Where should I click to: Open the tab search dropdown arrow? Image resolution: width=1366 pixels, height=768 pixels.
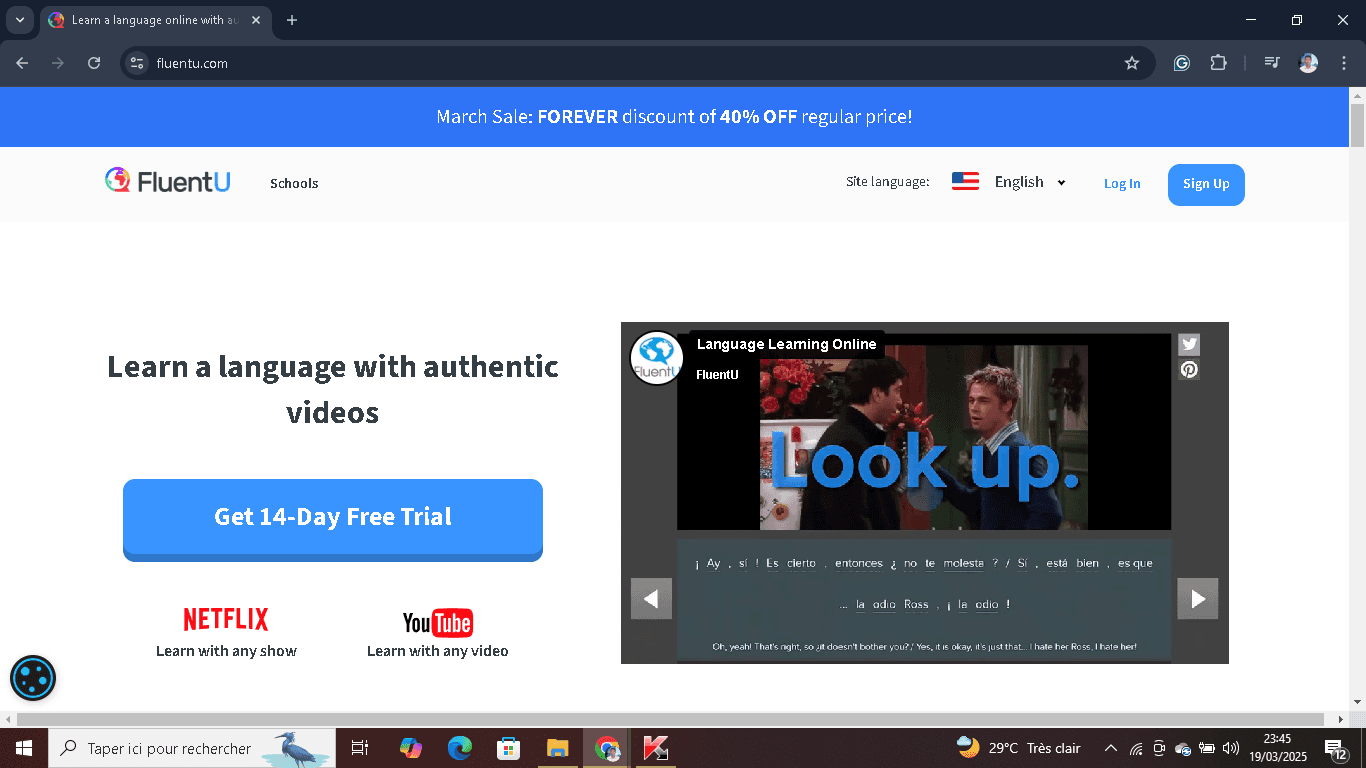(19, 20)
